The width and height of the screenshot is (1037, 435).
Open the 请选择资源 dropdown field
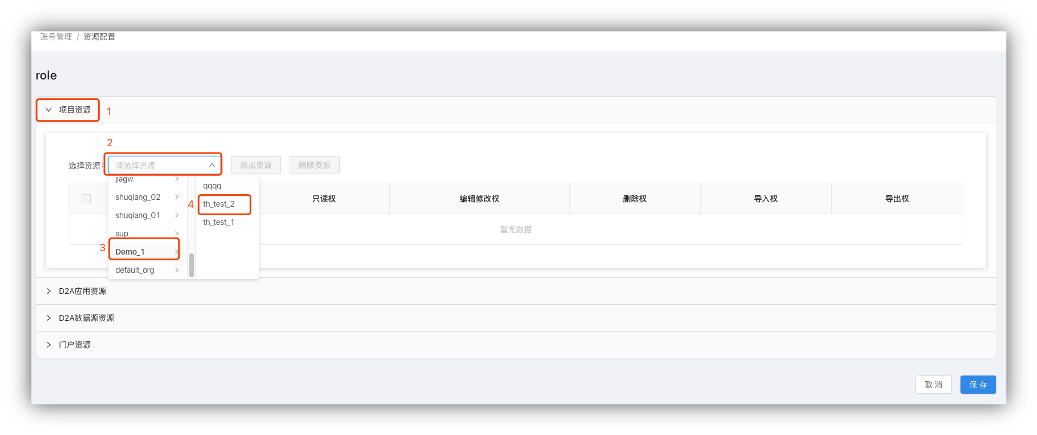[155, 165]
